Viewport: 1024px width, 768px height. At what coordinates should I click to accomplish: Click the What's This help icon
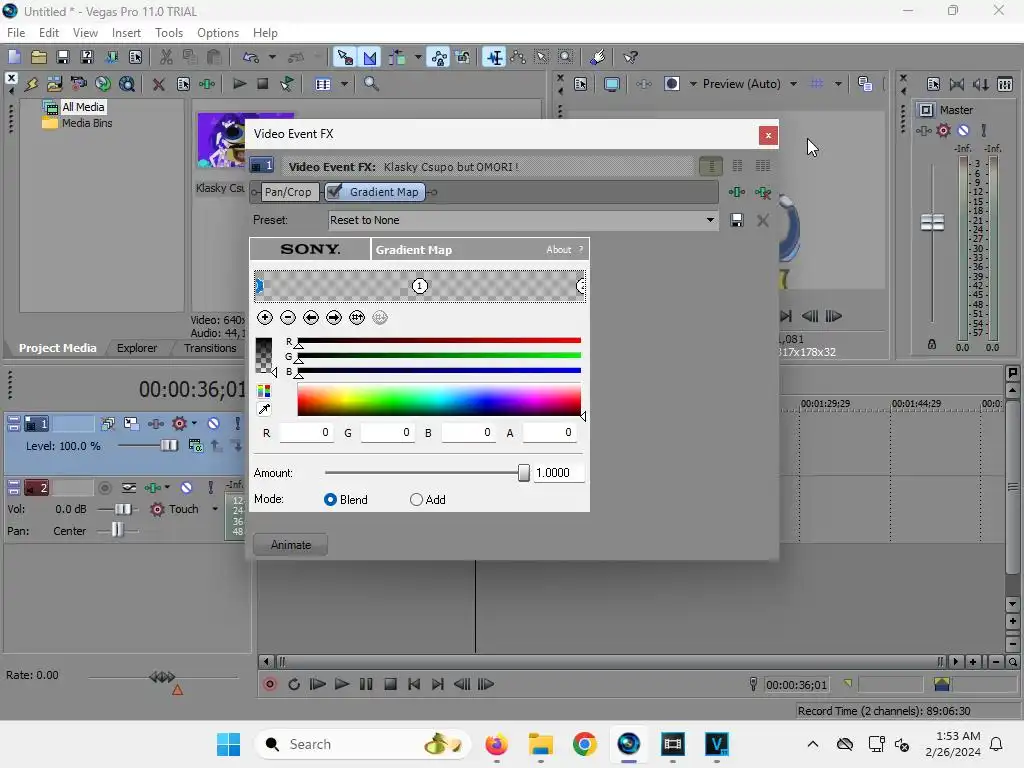[630, 57]
